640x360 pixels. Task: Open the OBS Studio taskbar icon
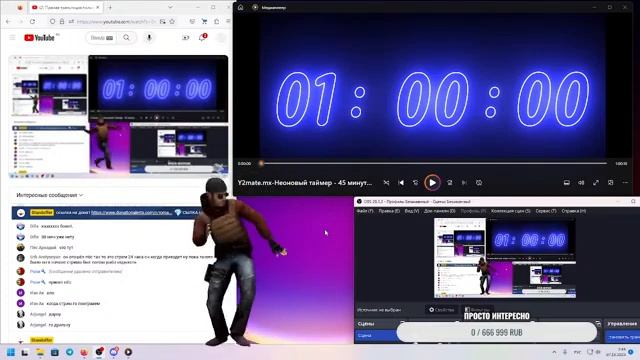tap(99, 352)
